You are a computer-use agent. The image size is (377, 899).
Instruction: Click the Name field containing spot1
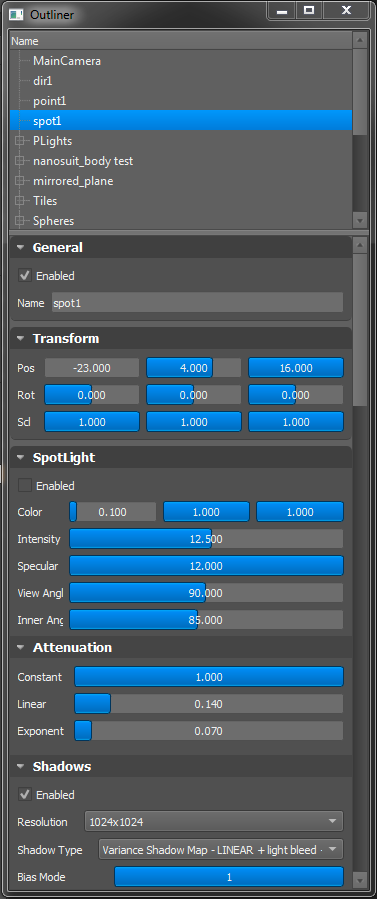click(197, 303)
